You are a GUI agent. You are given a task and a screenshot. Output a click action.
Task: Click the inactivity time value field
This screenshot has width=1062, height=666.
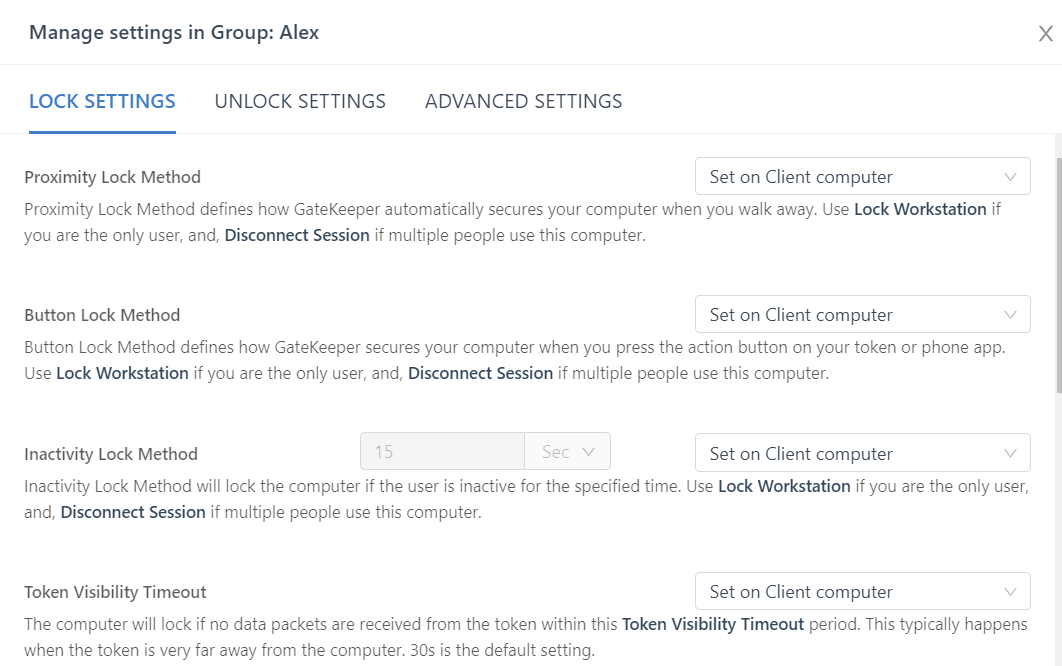(442, 452)
